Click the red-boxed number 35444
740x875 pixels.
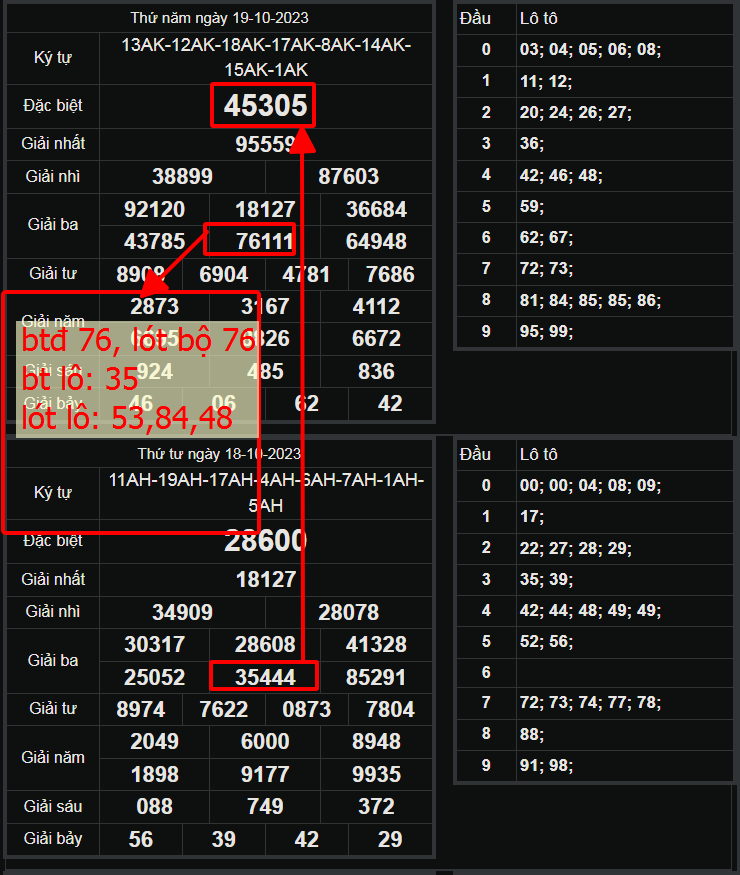pyautogui.click(x=265, y=677)
